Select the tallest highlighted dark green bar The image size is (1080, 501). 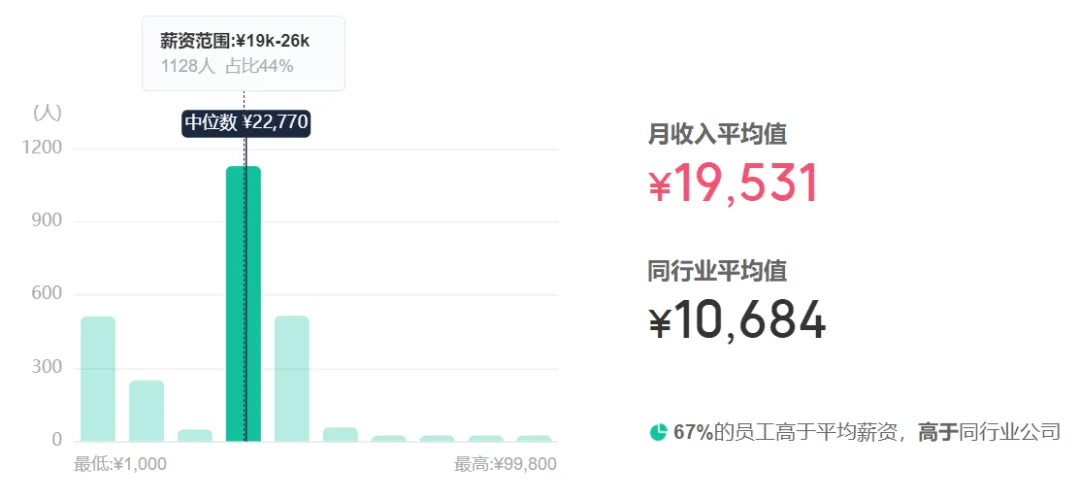click(x=243, y=303)
